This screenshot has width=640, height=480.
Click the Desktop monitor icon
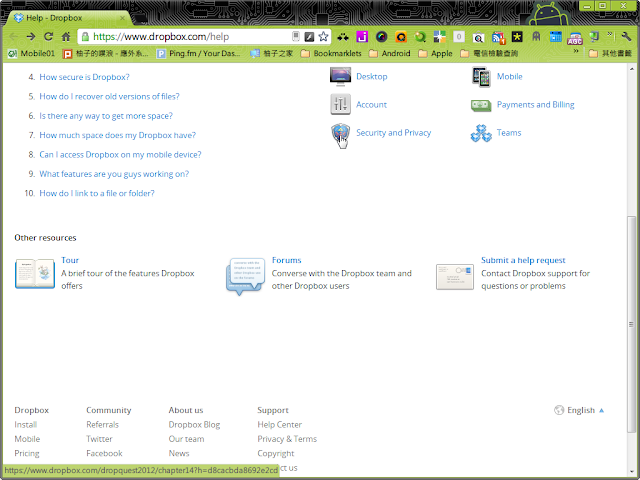pos(340,77)
